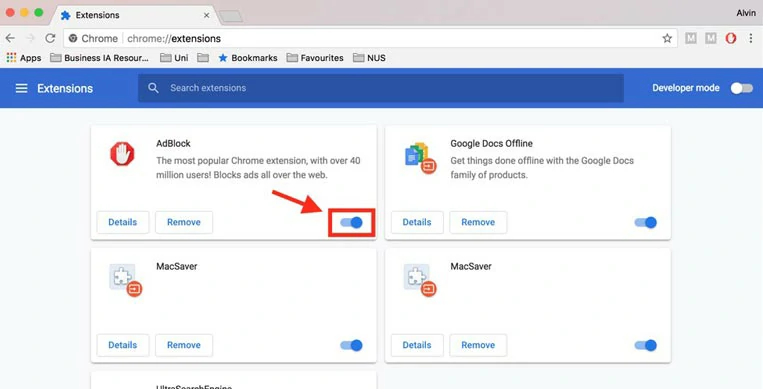Screen dimensions: 763x389
Task: Click the chrome://extensions address bar
Action: [x=370, y=38]
